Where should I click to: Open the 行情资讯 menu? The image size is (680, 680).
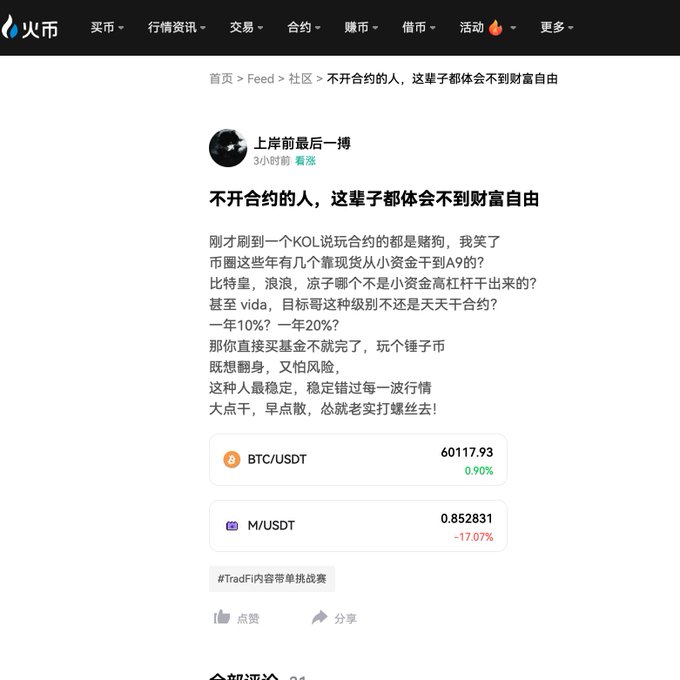177,27
